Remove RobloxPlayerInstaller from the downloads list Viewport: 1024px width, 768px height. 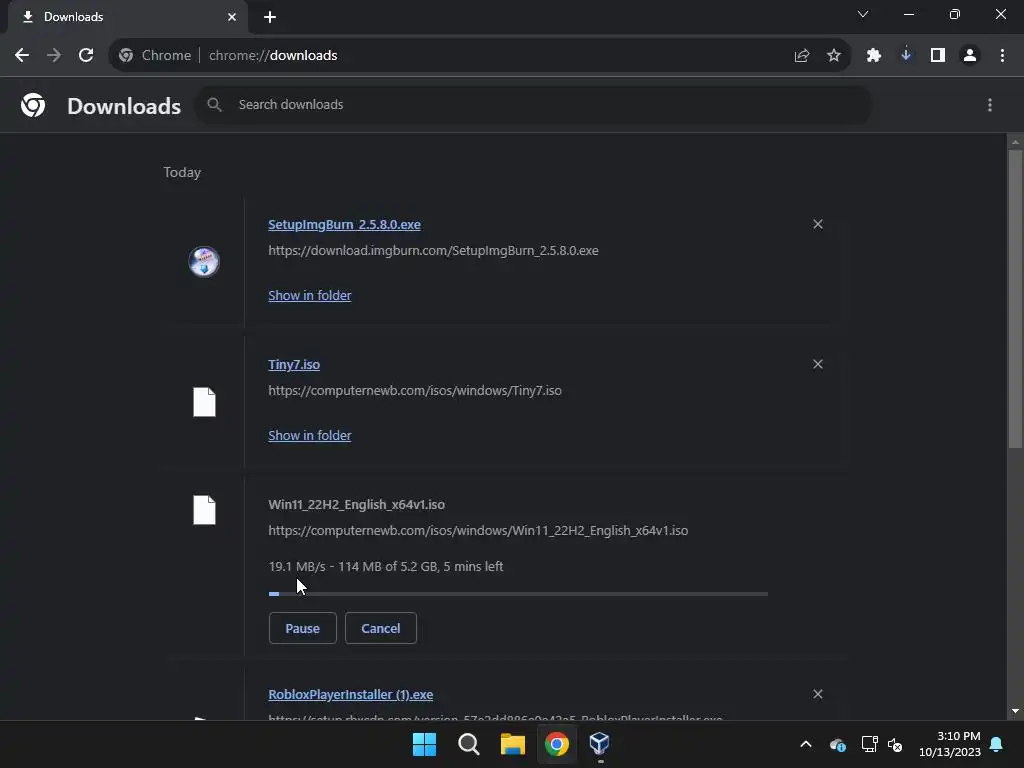click(818, 694)
